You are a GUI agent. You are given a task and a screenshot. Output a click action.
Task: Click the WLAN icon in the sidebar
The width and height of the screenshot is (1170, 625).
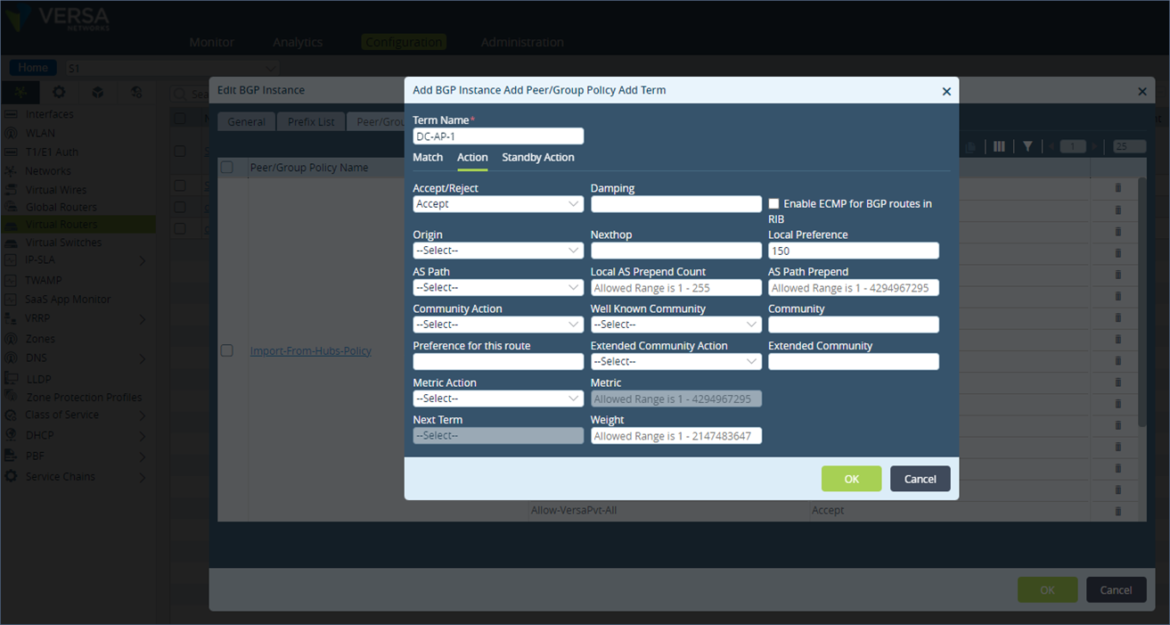11,133
